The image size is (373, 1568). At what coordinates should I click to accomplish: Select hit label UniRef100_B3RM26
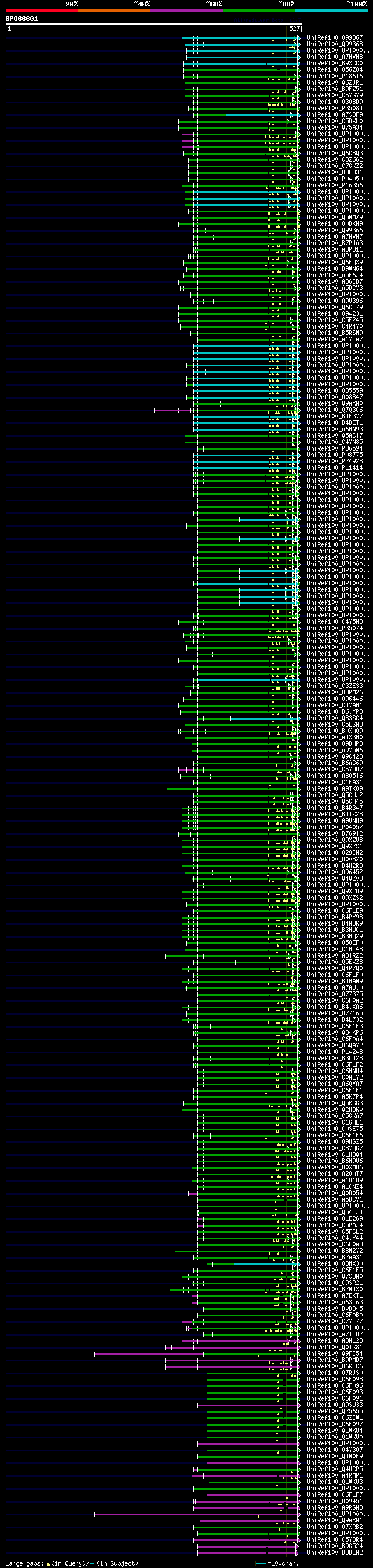point(335,692)
